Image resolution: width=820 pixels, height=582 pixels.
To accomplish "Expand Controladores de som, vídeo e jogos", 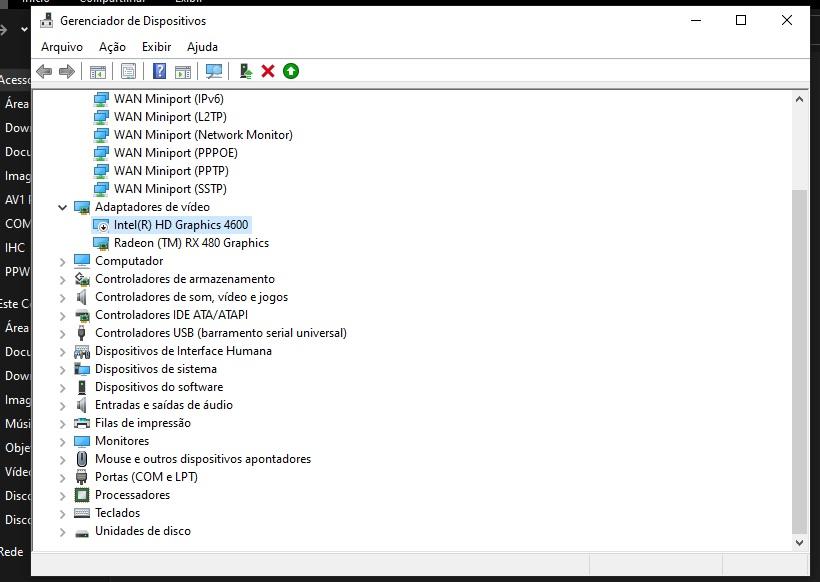I will (x=62, y=298).
